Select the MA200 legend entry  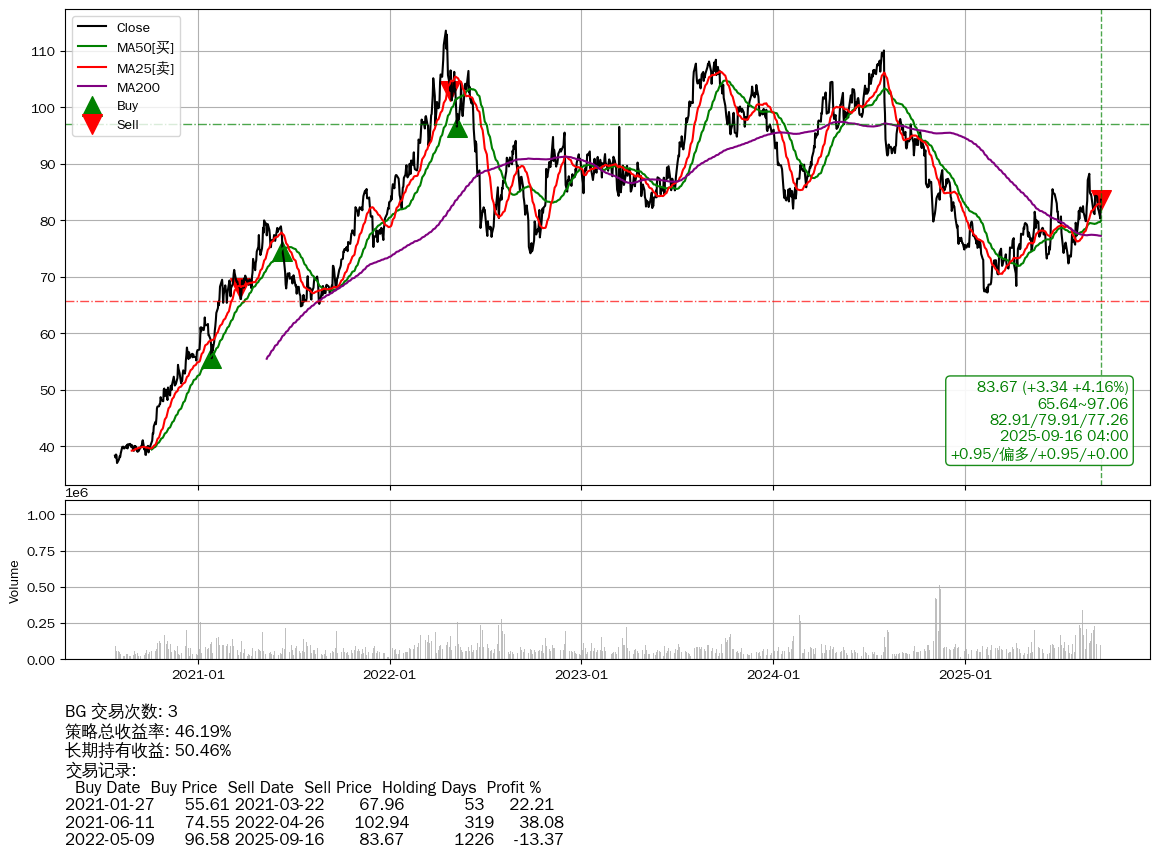138,87
